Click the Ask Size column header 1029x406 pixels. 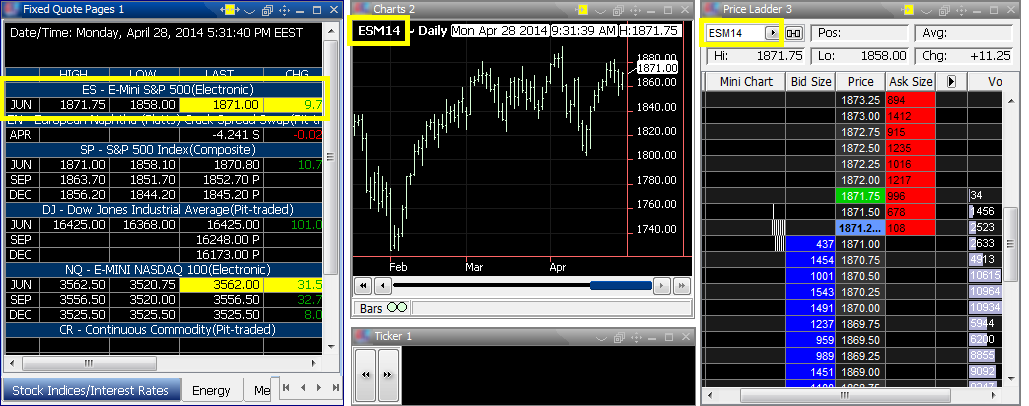tap(910, 81)
